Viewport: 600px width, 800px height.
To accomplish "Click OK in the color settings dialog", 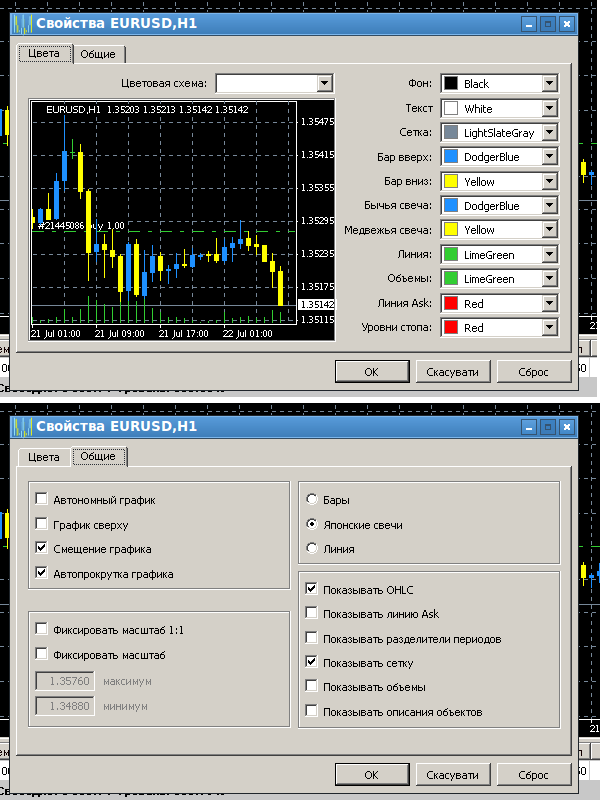I will pyautogui.click(x=372, y=371).
